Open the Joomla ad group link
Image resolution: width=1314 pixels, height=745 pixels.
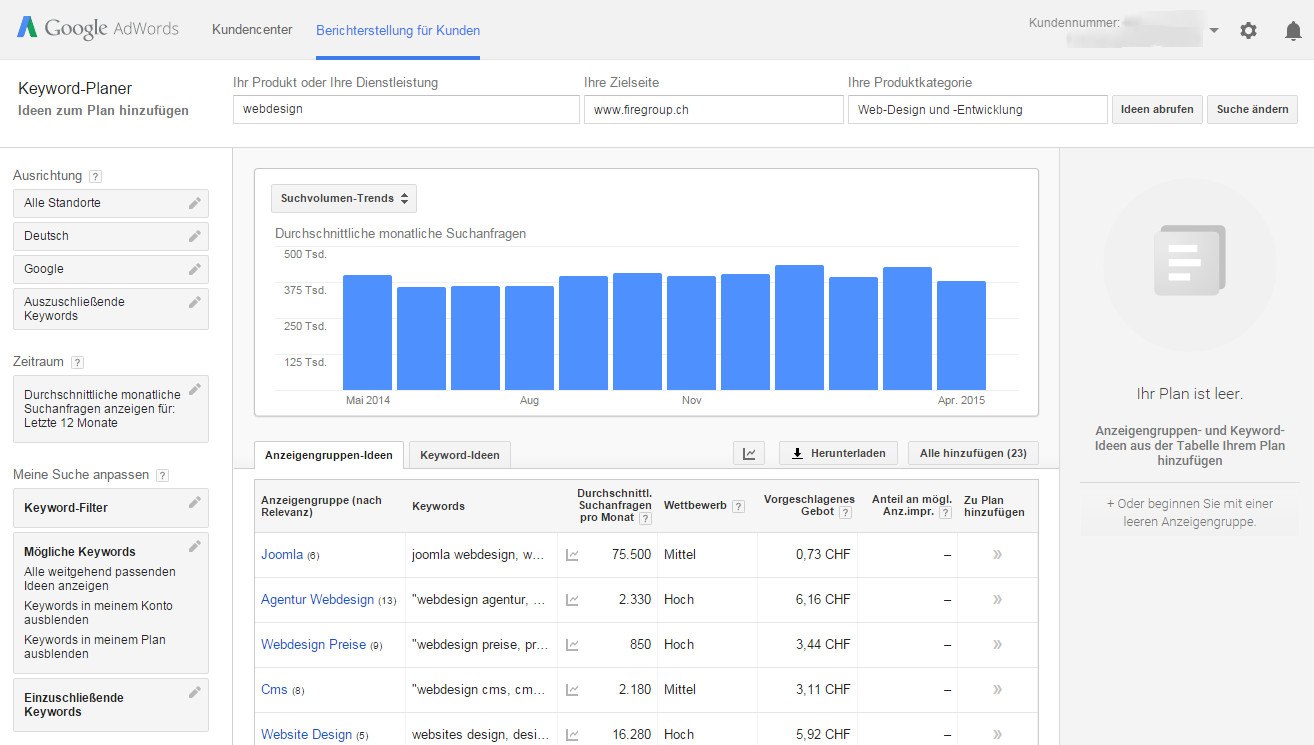coord(282,554)
